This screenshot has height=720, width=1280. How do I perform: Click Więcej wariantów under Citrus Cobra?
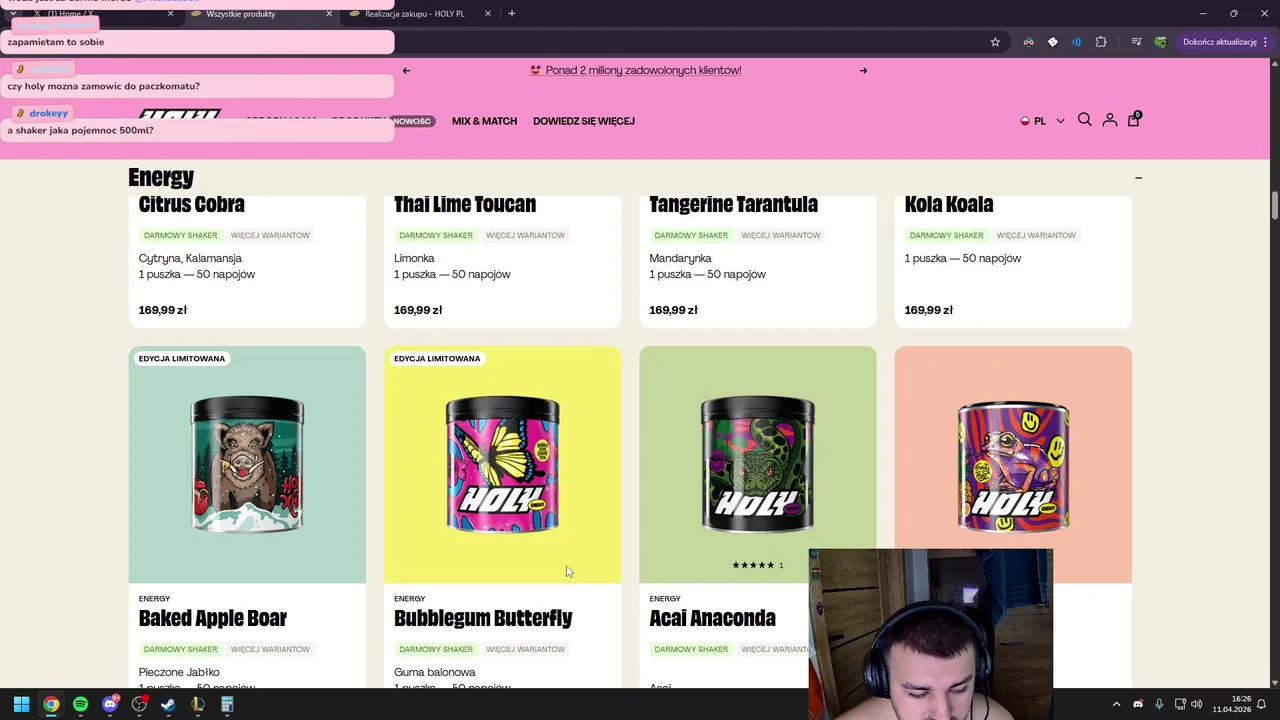click(270, 235)
